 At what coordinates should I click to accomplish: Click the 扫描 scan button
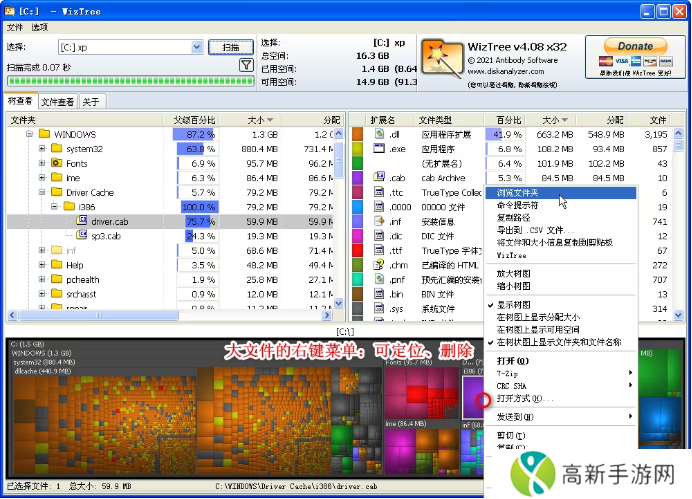coord(230,47)
